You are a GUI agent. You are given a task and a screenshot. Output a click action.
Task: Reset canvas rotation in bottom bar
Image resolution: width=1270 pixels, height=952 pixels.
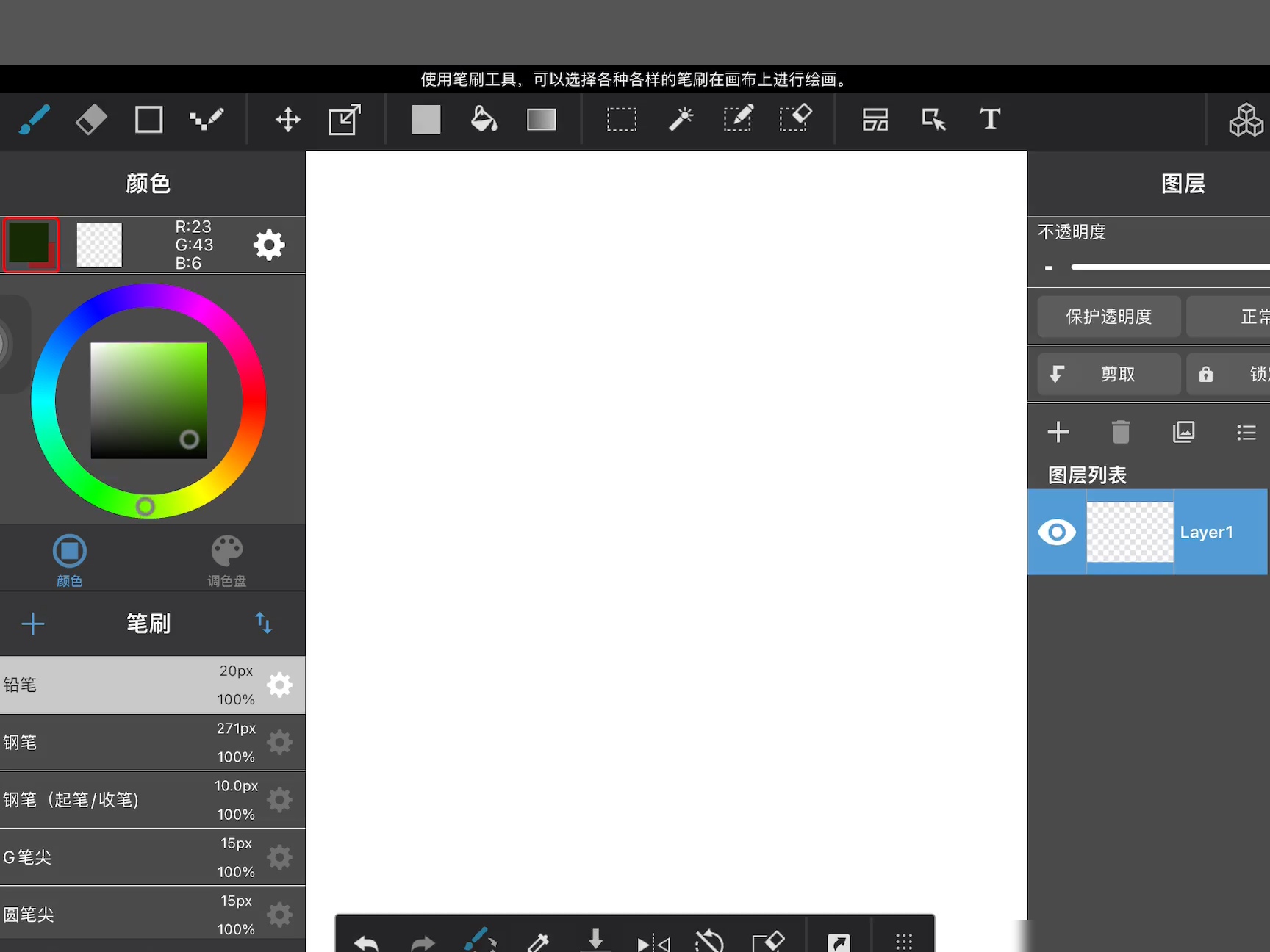(x=710, y=941)
